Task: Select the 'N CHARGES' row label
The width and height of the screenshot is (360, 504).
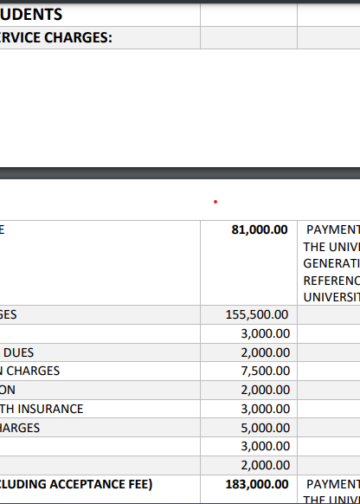Action: (30, 371)
